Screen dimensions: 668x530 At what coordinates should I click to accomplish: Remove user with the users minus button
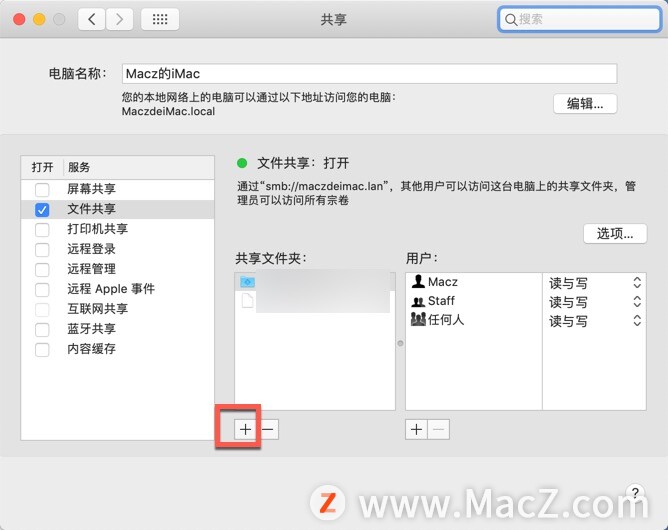pyautogui.click(x=438, y=429)
